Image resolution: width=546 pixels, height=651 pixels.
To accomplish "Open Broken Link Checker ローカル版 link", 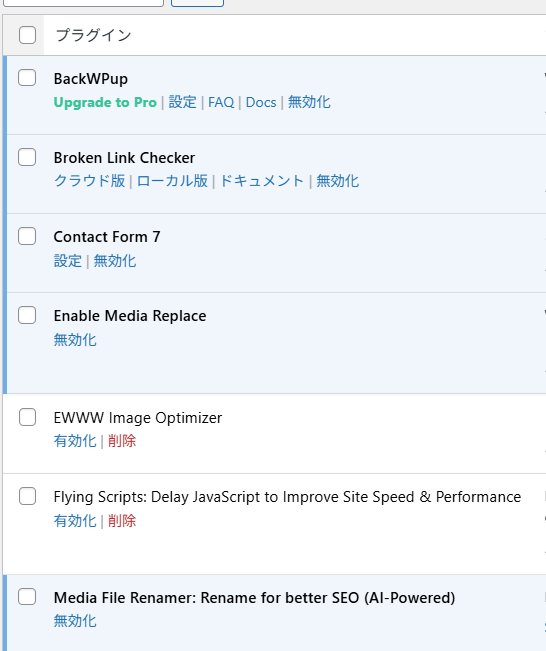I will tap(172, 181).
